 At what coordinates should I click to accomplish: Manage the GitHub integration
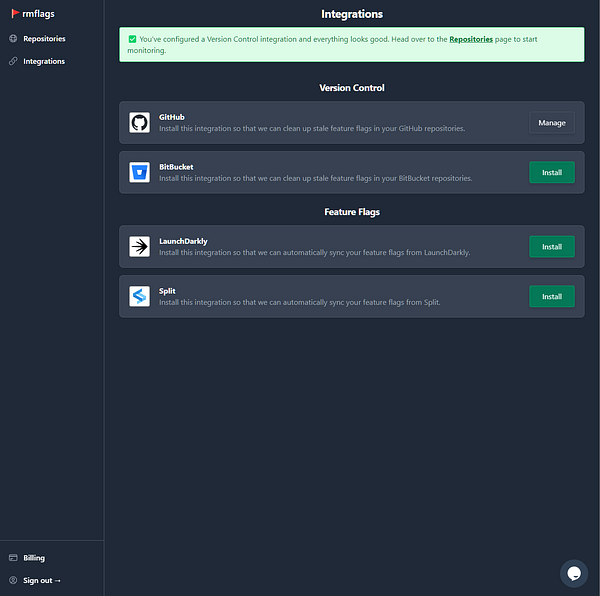[x=551, y=123]
